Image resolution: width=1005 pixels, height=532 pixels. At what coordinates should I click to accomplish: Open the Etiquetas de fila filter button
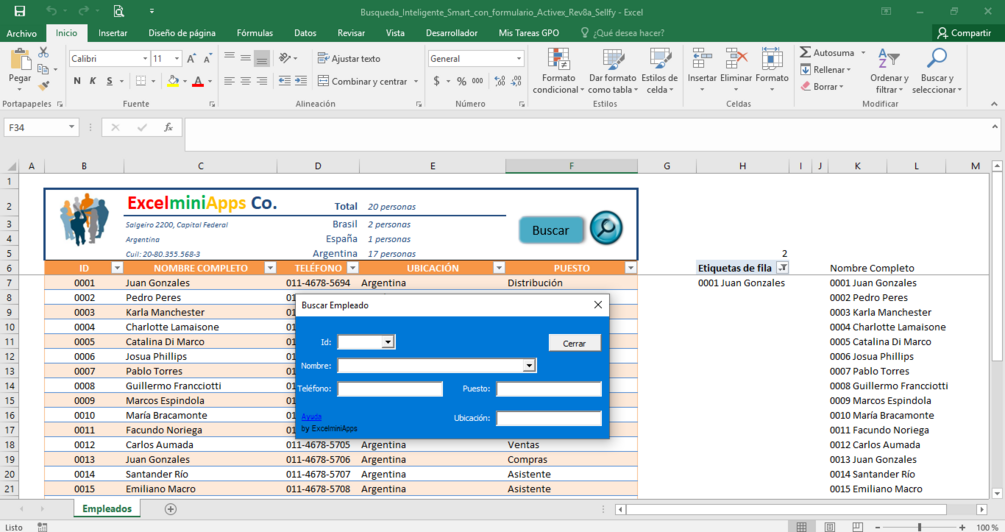tap(782, 268)
